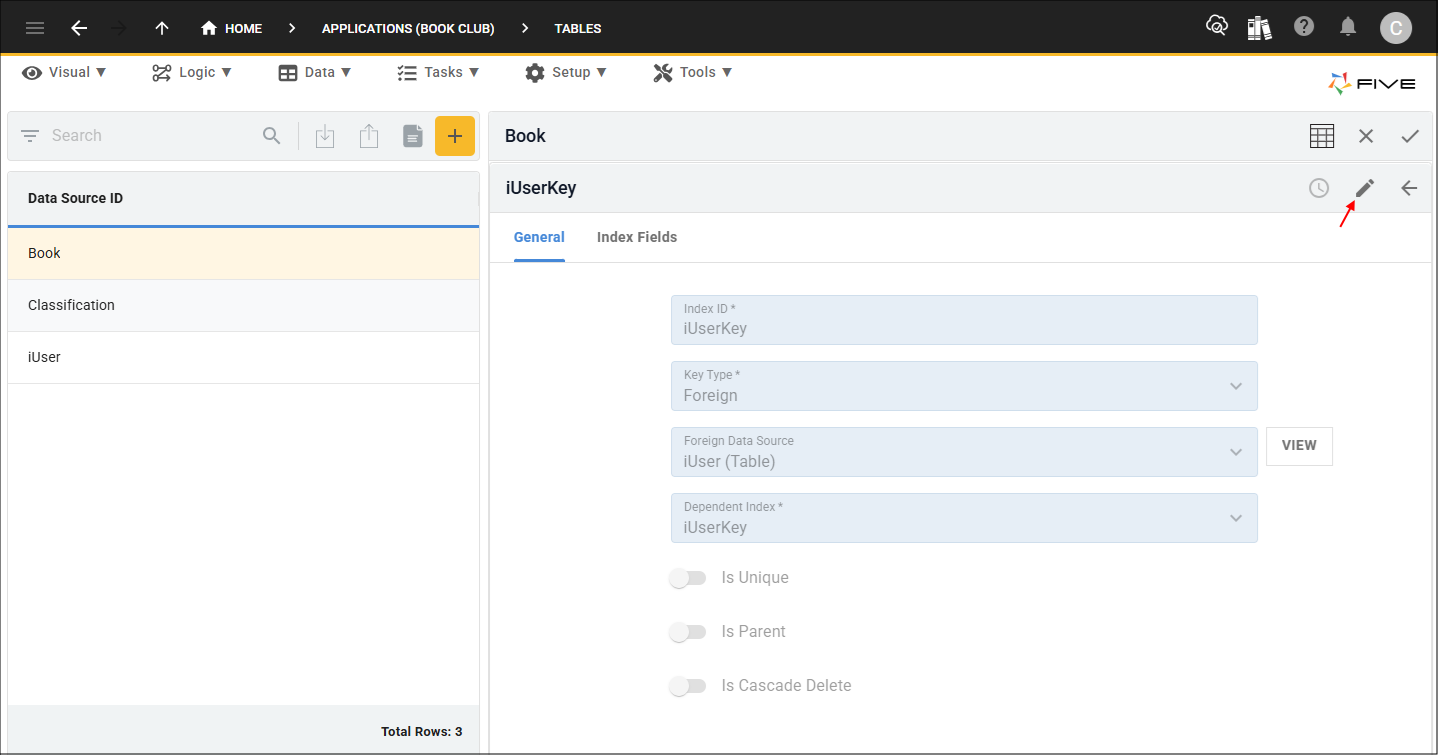Click the export (upload) icon
The height and width of the screenshot is (755, 1438).
369,136
